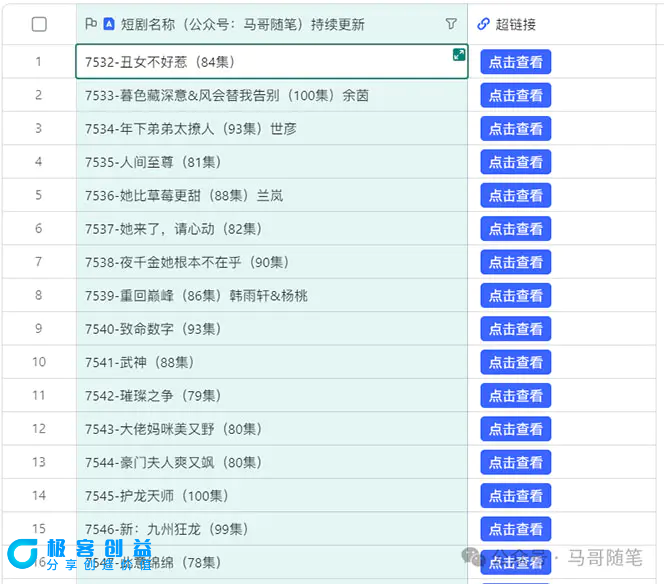
Task: Tick the select-all checkbox in header
Action: tap(39, 24)
